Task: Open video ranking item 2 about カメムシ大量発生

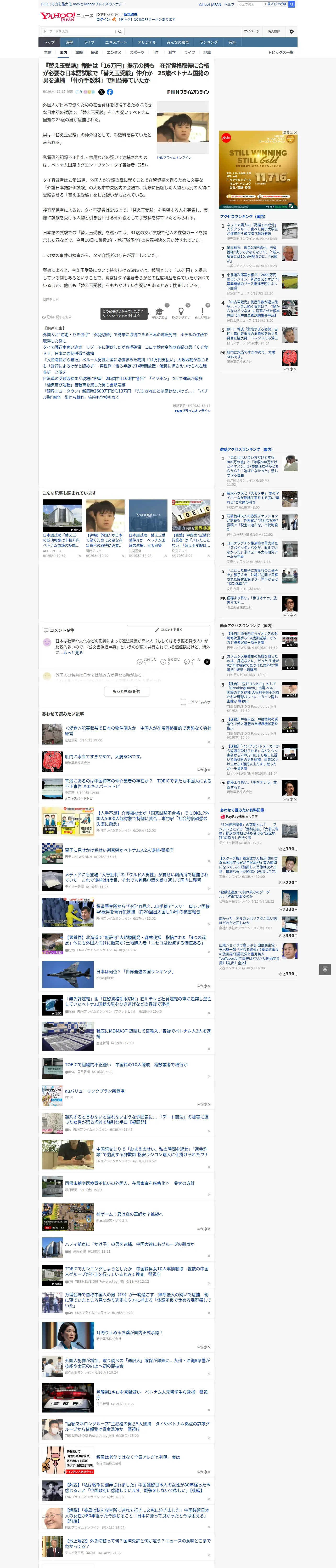Action: (x=253, y=662)
